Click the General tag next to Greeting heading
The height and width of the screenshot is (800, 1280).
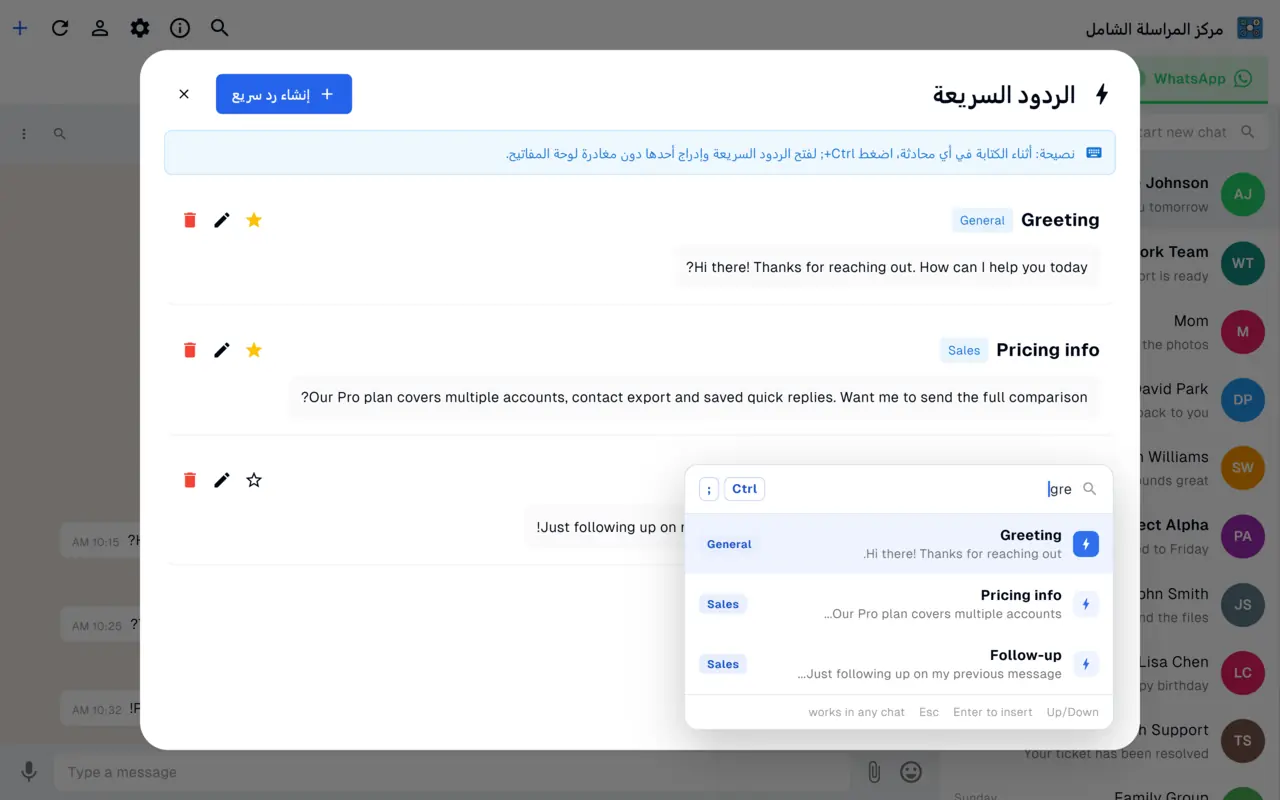[982, 220]
